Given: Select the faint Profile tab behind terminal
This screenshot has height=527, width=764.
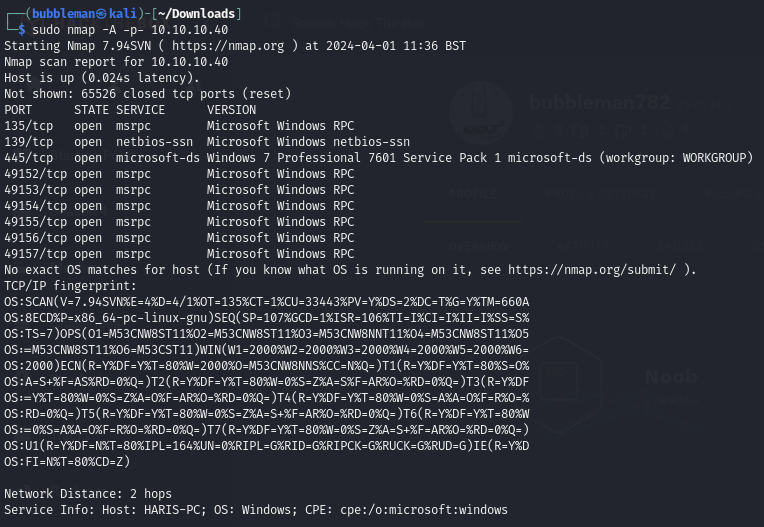Looking at the screenshot, I should tap(471, 194).
